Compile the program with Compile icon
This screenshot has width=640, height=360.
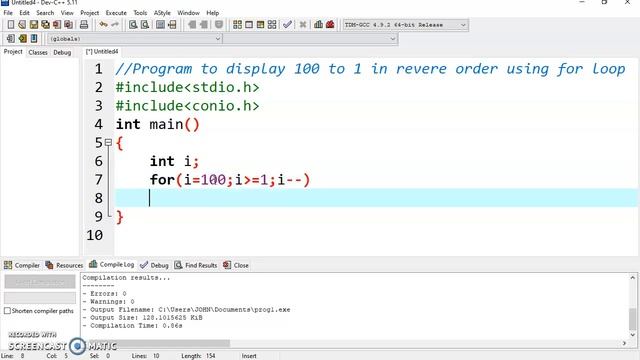(x=237, y=25)
